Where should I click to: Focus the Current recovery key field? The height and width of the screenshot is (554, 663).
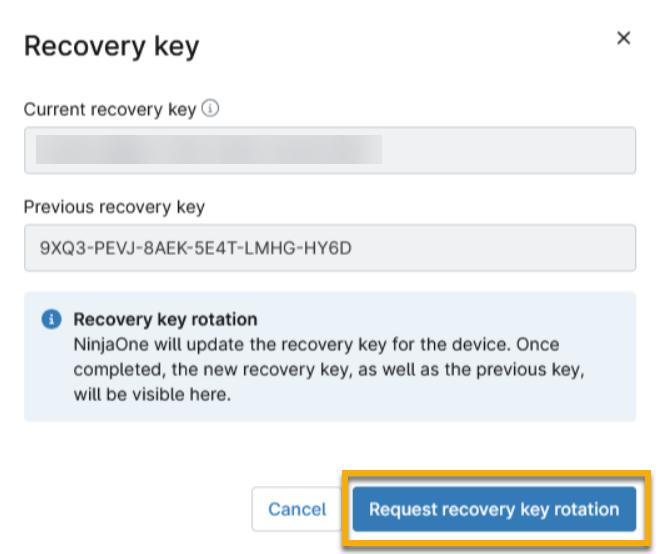click(x=330, y=151)
